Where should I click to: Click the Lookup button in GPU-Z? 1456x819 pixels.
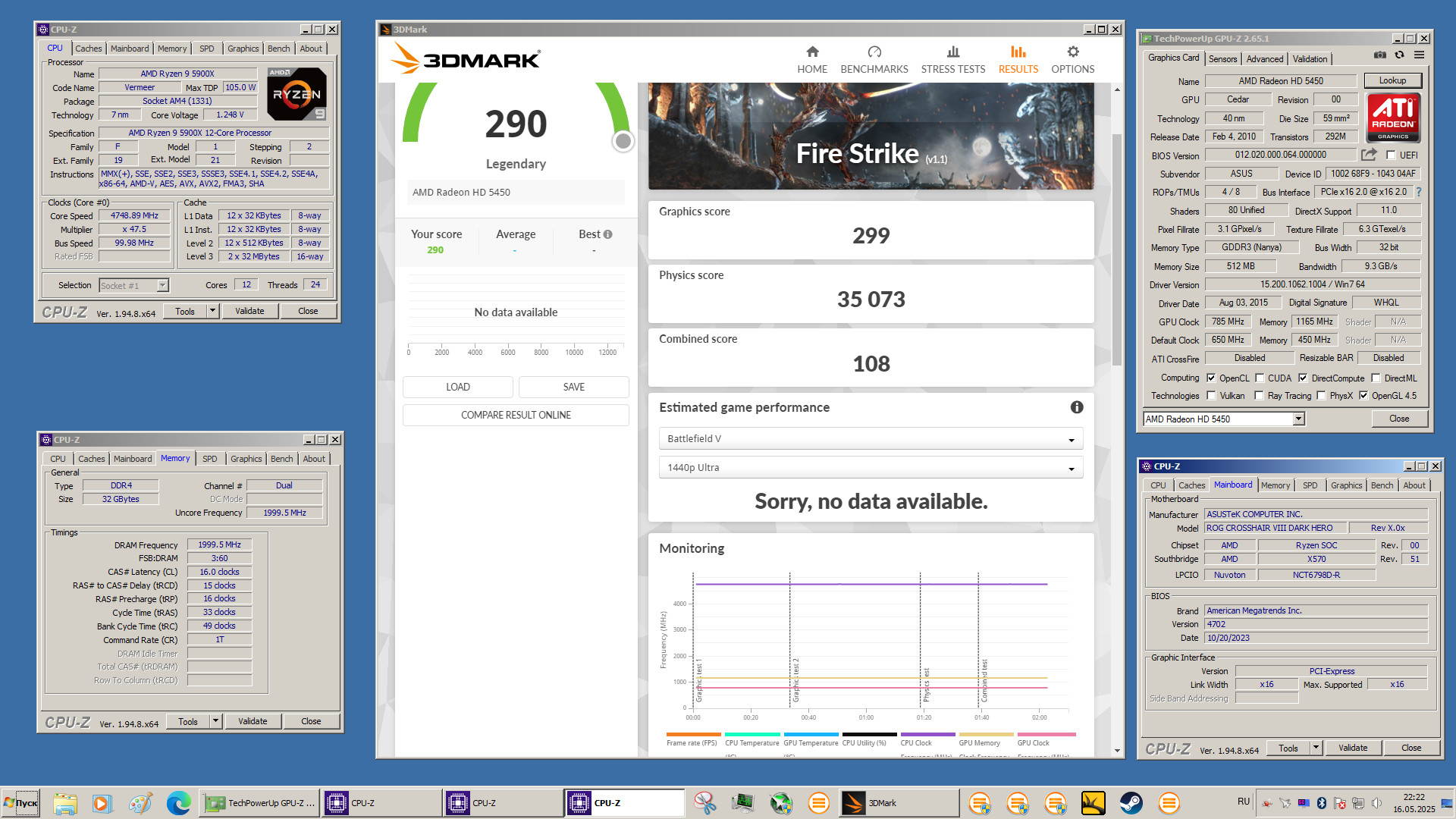[1392, 80]
